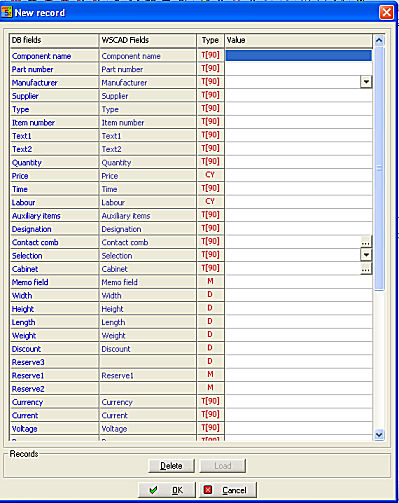
Task: Click the WSCAD Fields column header
Action: coord(148,40)
